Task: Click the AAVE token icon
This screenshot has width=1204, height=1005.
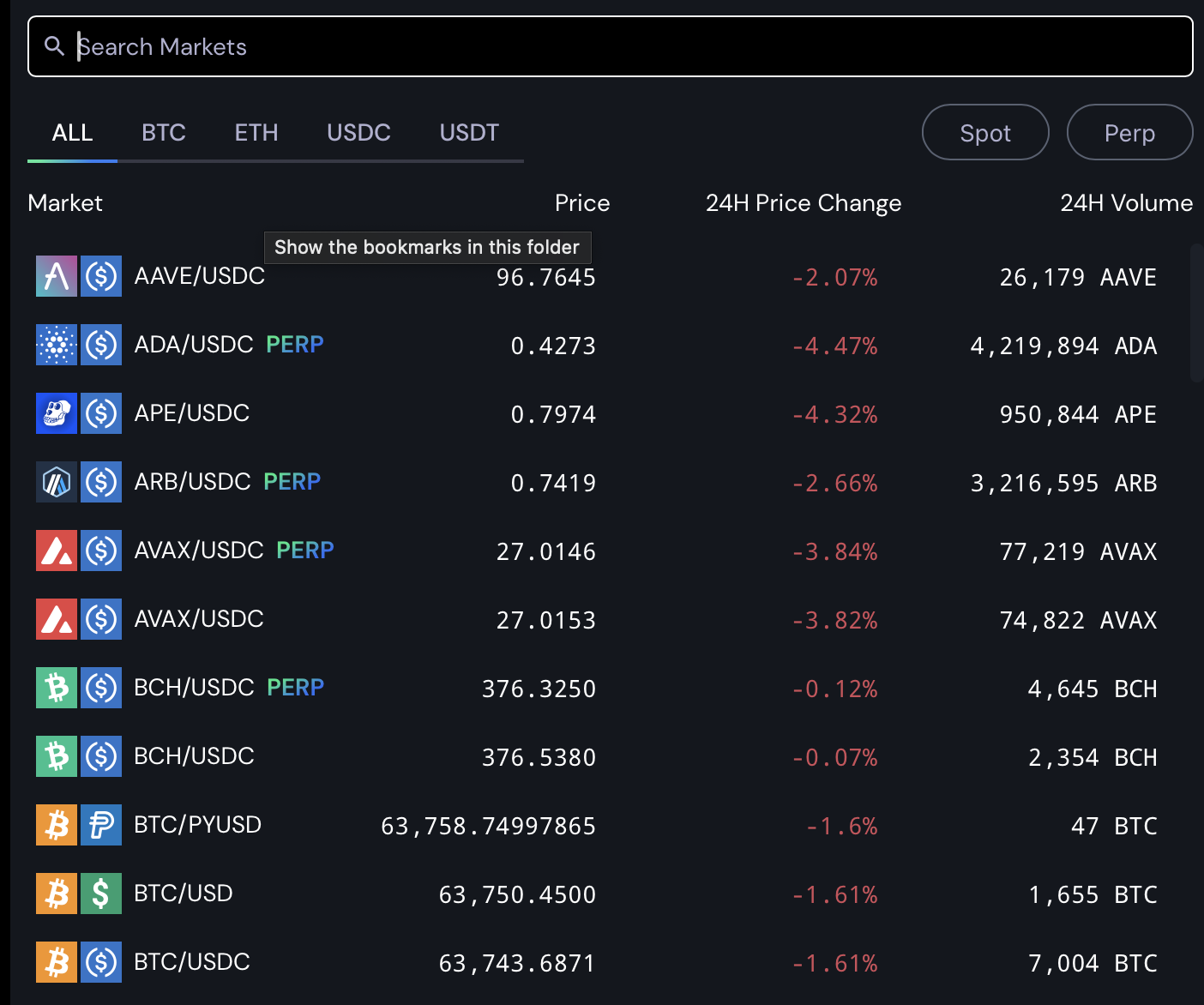Action: (x=57, y=276)
